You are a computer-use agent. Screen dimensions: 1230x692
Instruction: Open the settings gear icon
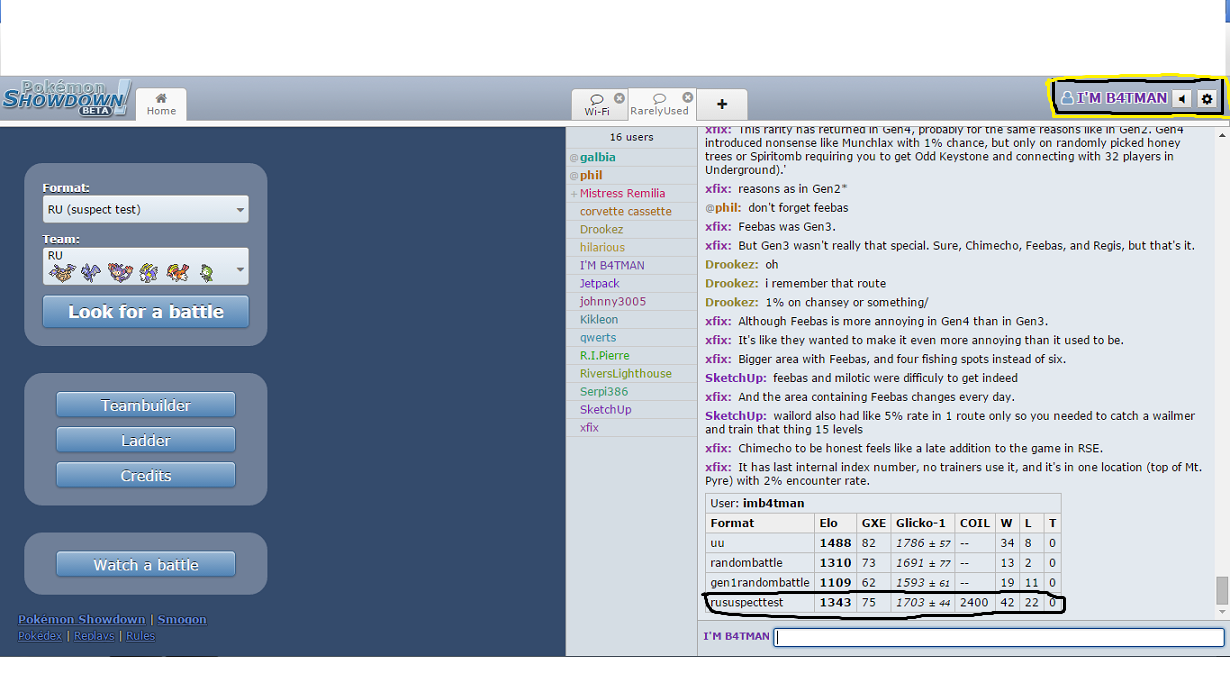click(1207, 99)
